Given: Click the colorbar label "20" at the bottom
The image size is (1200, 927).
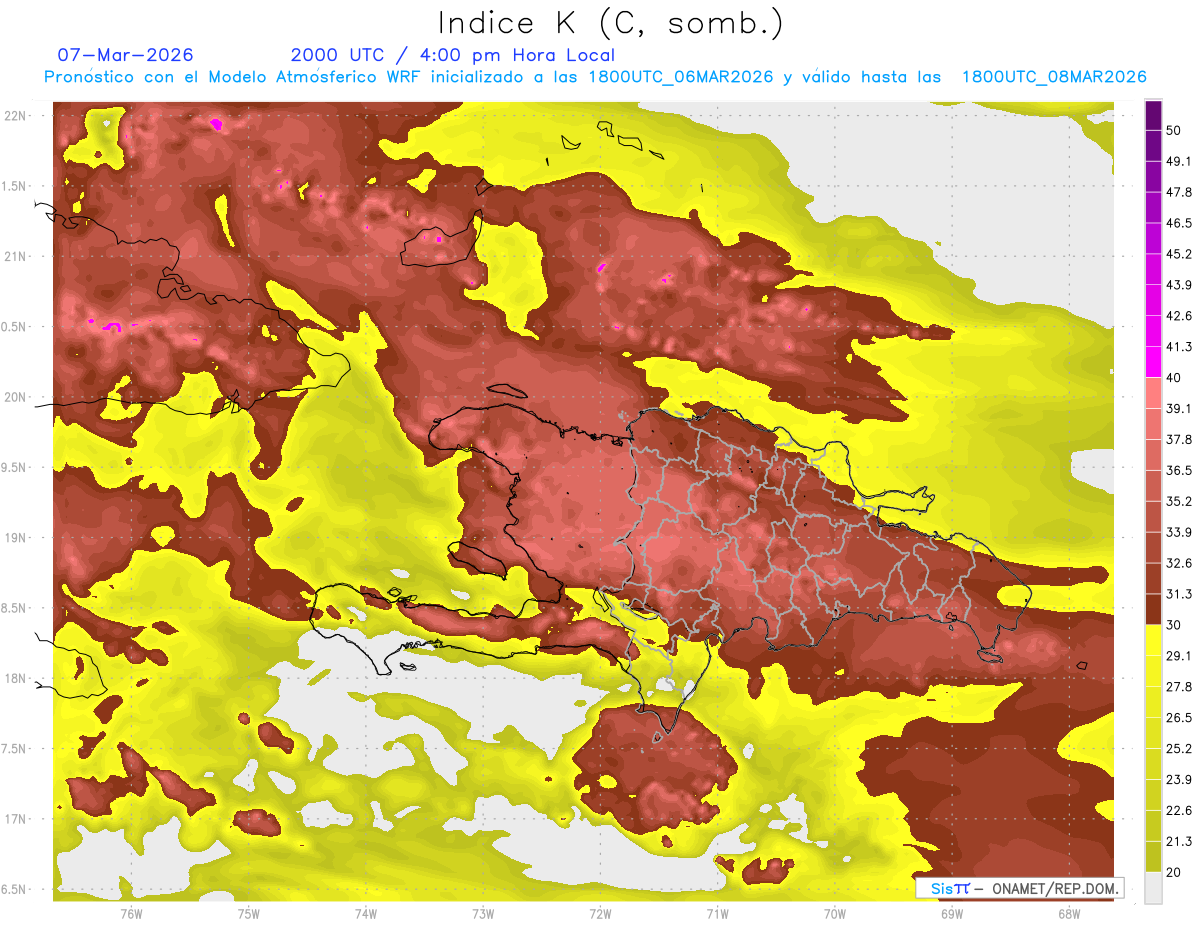Looking at the screenshot, I should [1175, 872].
